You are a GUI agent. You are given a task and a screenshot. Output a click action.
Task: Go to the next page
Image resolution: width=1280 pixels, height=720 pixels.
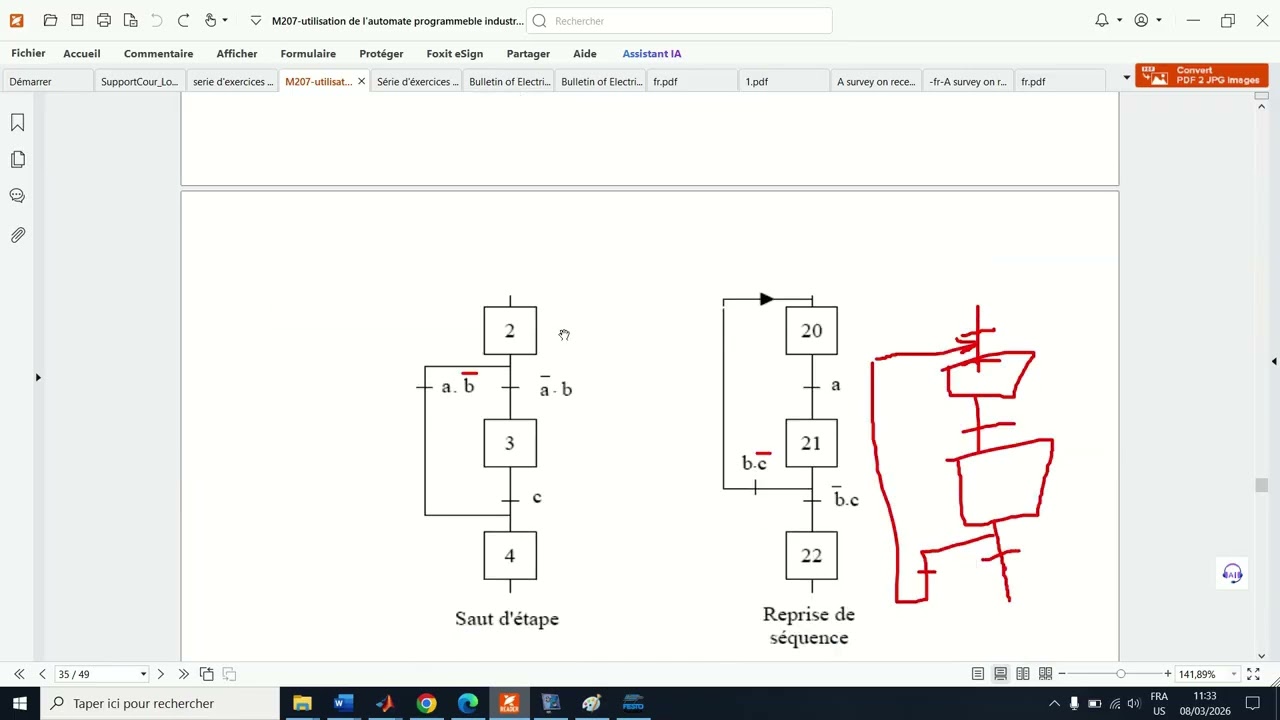point(160,674)
